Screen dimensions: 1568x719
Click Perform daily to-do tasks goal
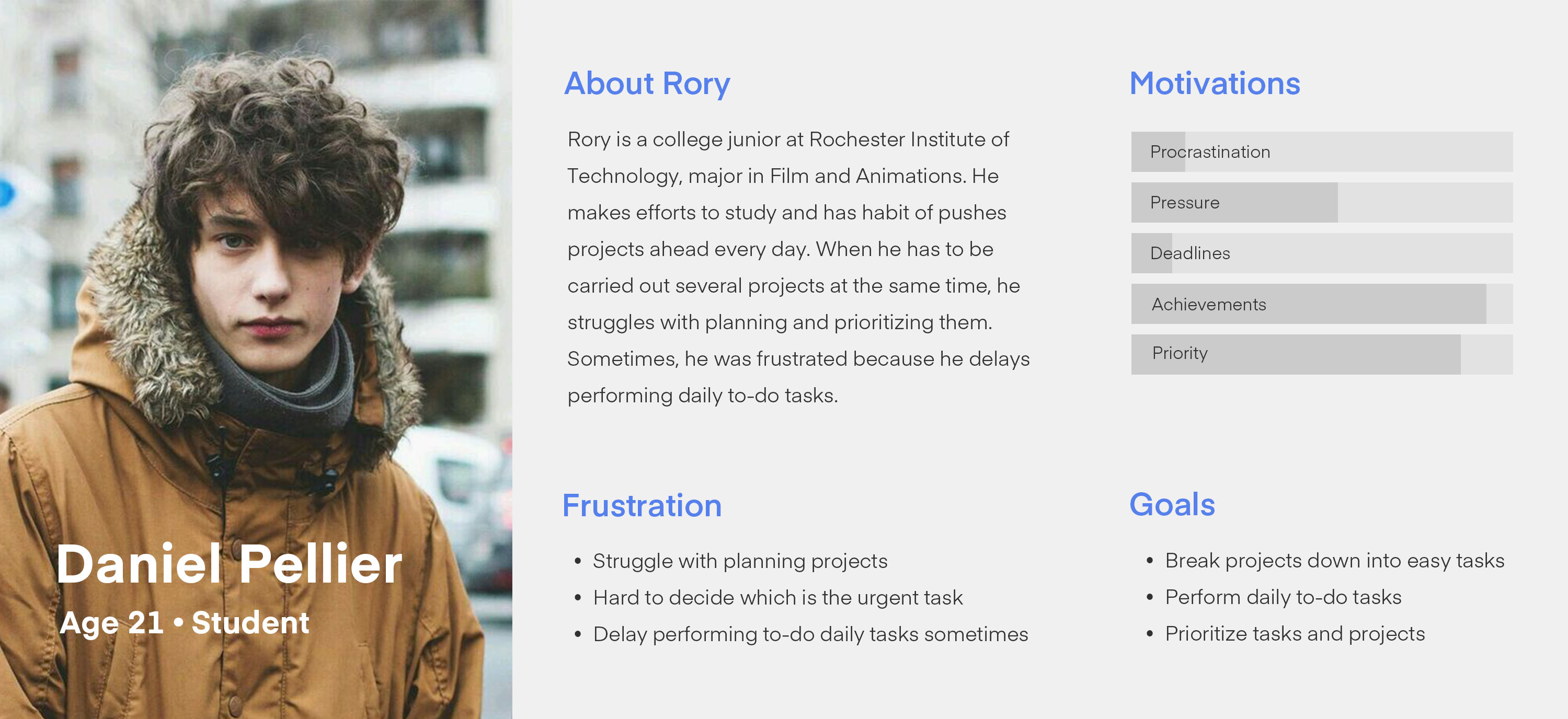(x=1283, y=597)
